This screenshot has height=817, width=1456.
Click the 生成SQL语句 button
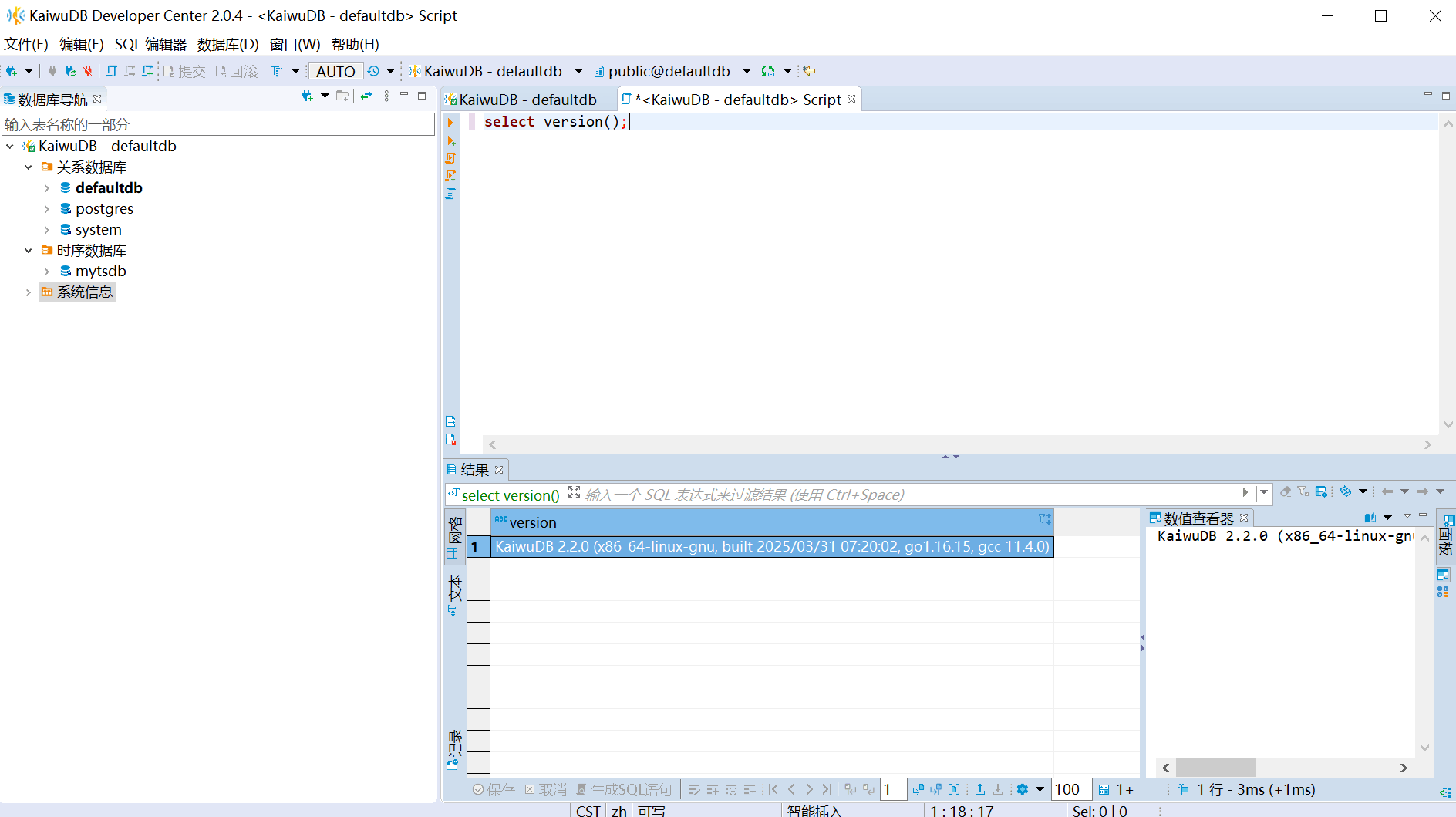coord(624,789)
